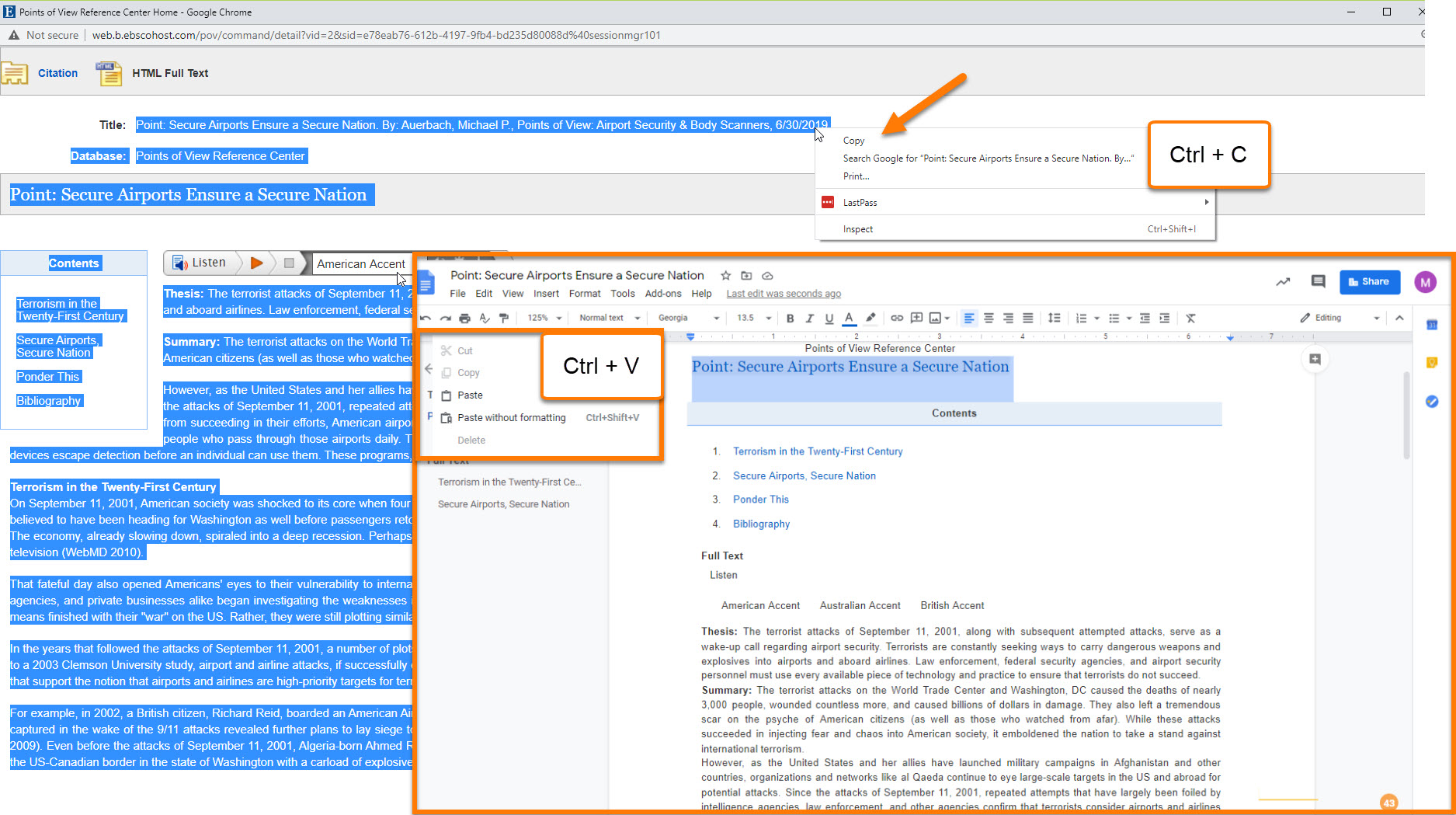Set justified text alignment
The image size is (1456, 815).
1028,318
